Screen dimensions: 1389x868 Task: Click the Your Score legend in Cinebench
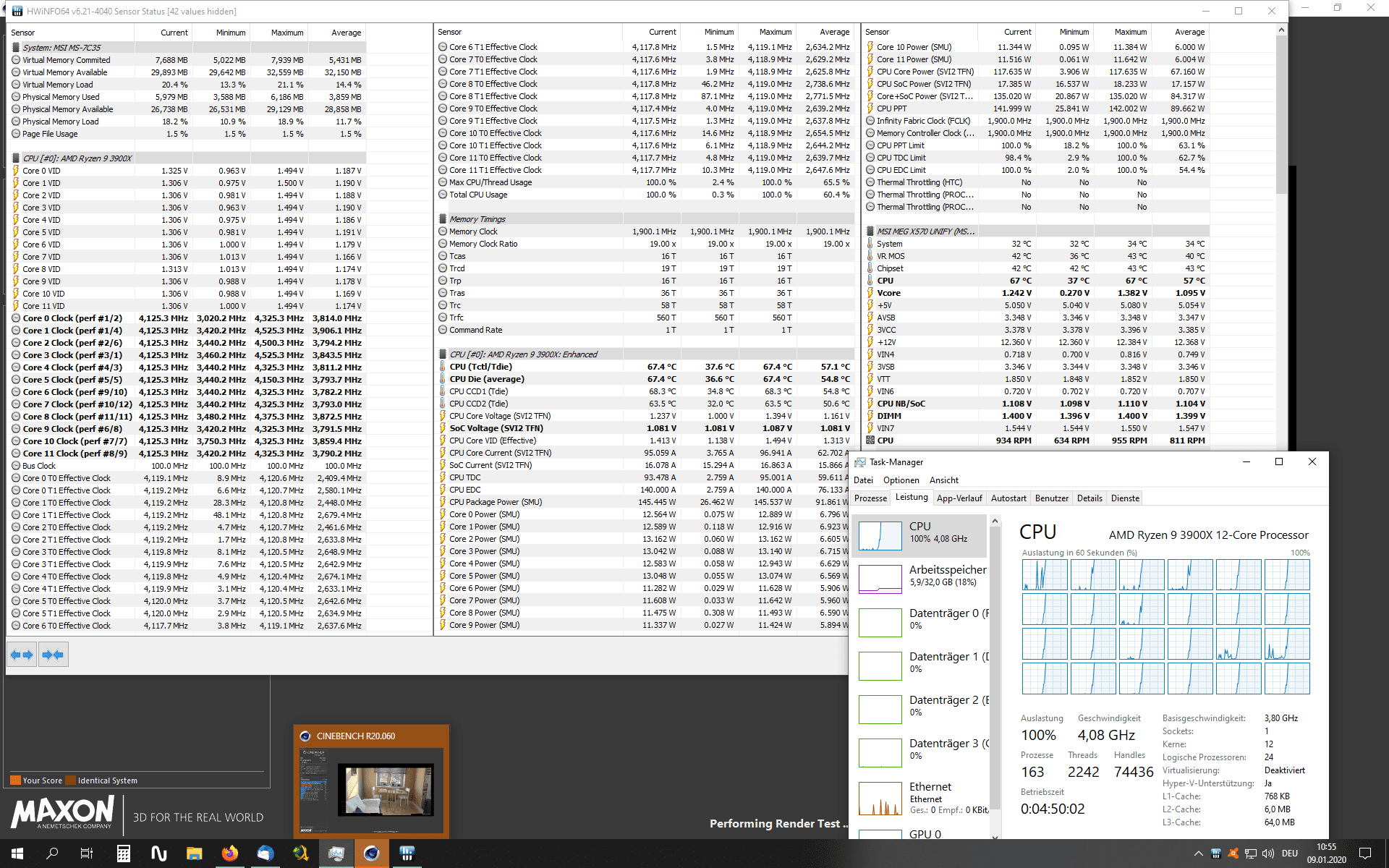click(x=36, y=780)
